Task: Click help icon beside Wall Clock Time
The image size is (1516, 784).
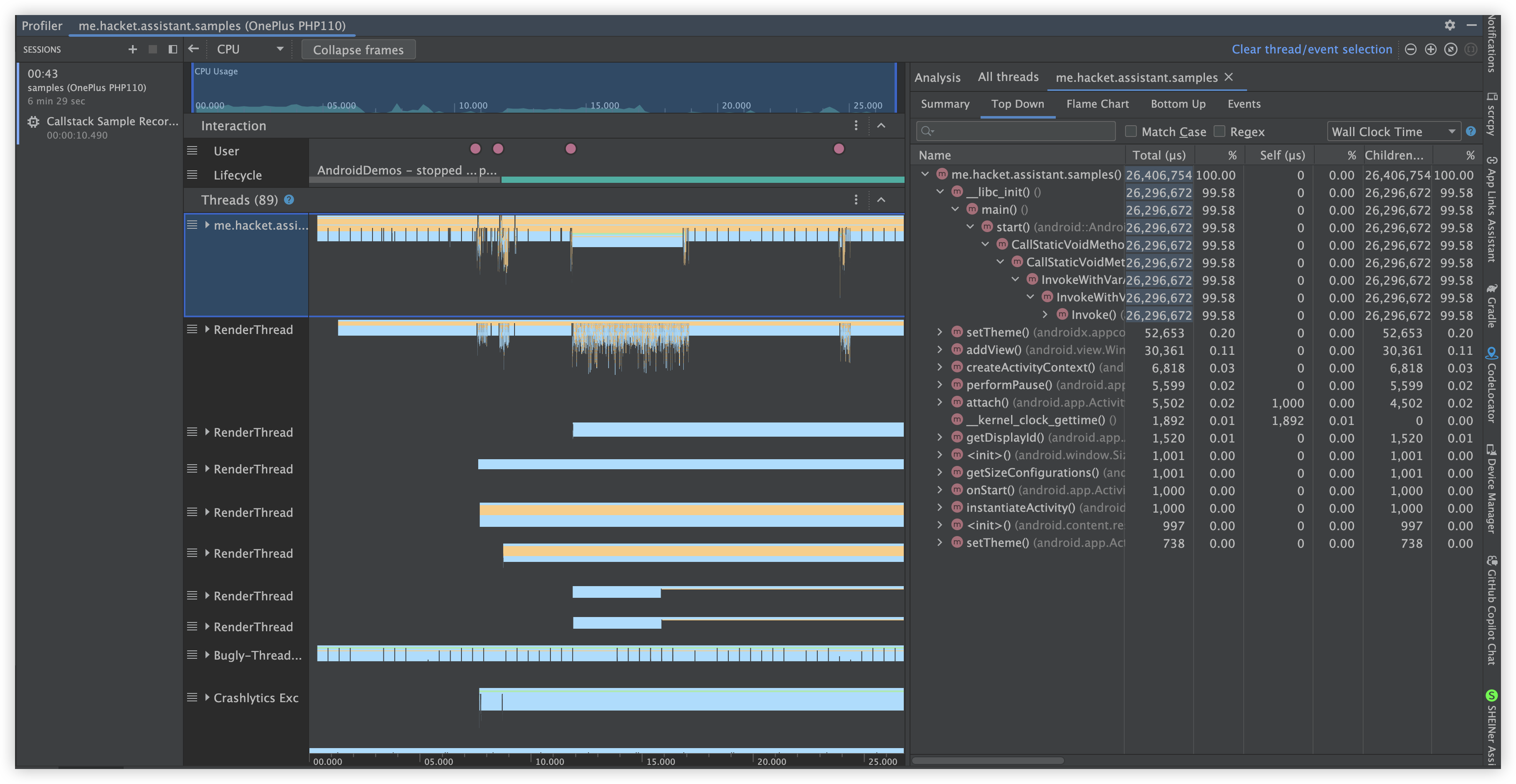Action: click(1470, 132)
